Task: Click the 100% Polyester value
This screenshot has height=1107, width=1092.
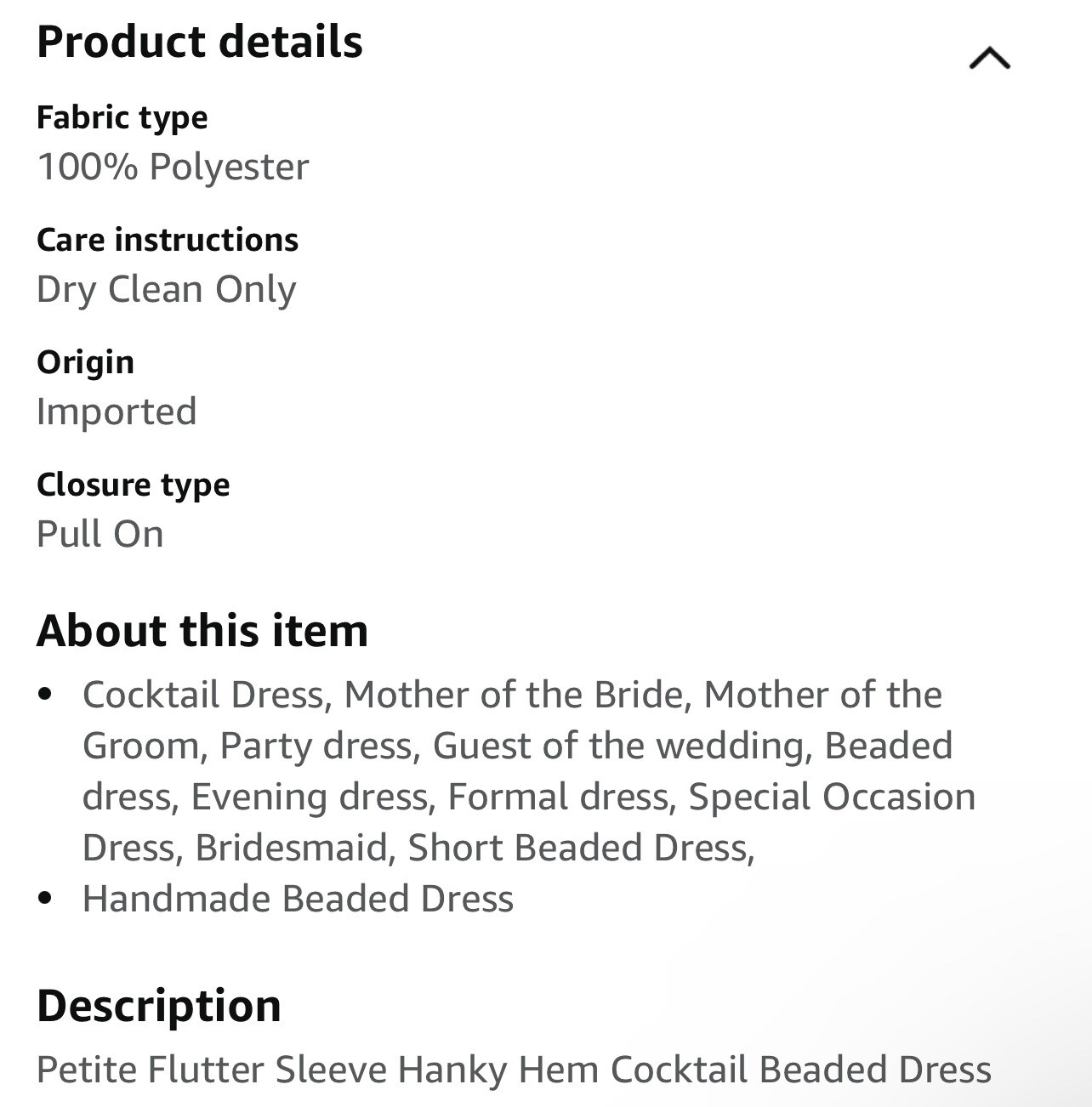Action: click(x=173, y=167)
